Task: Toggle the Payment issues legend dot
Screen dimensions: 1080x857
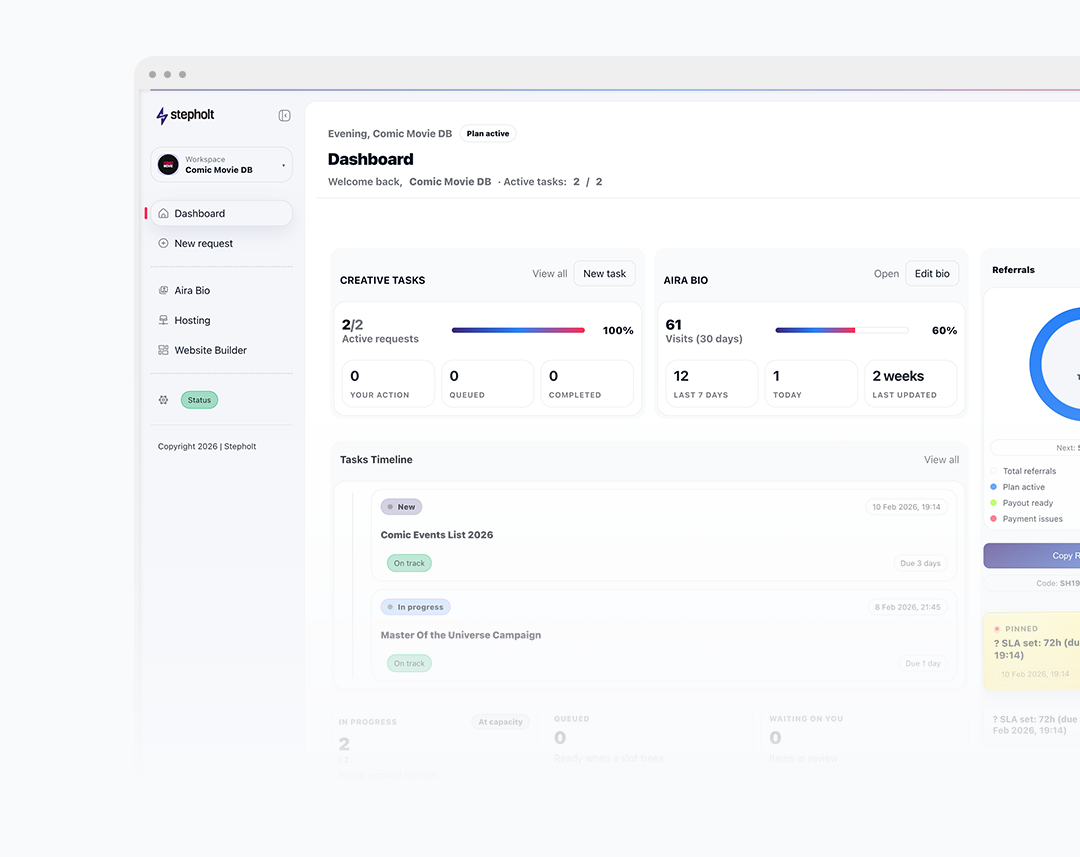Action: (993, 519)
